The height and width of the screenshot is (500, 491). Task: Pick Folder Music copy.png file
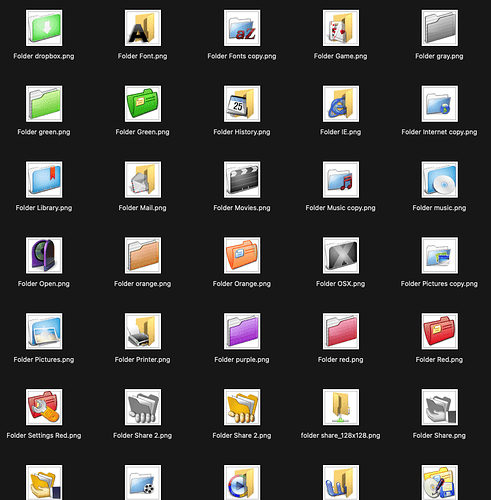pyautogui.click(x=340, y=180)
